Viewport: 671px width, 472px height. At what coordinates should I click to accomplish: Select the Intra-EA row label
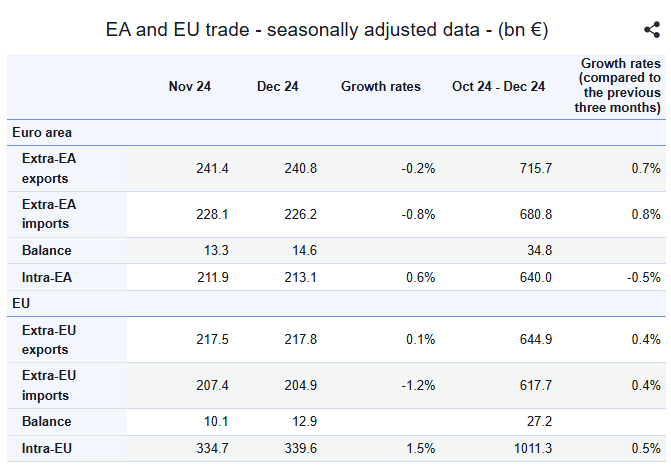47,277
